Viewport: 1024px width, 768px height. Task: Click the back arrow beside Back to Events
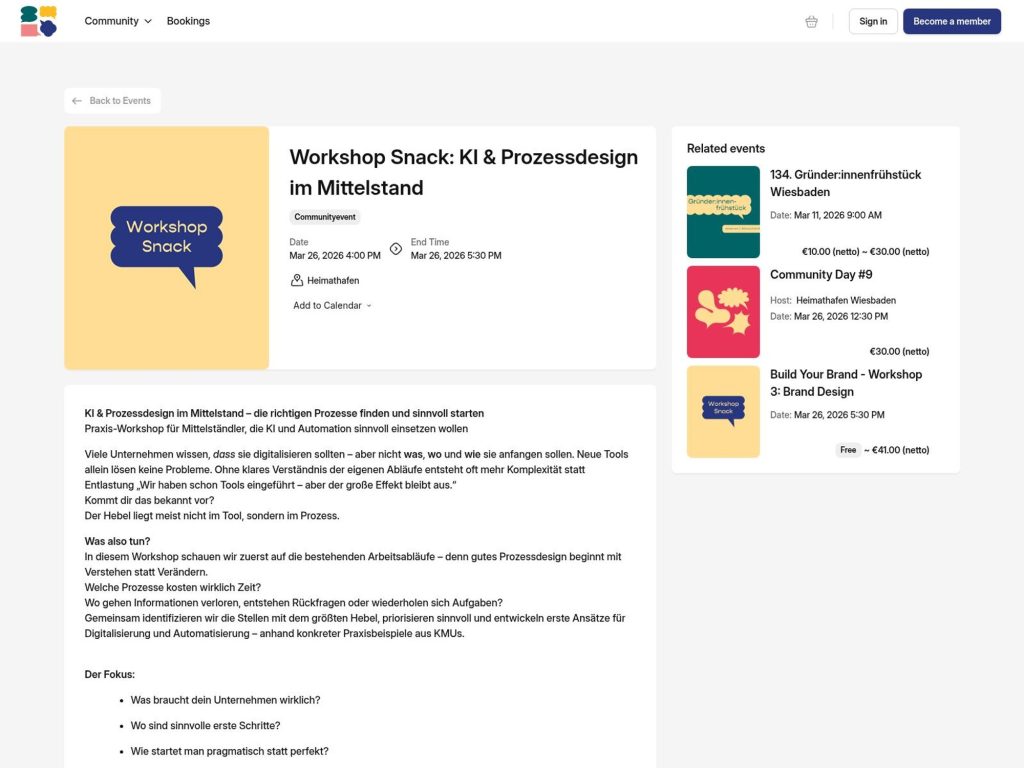[77, 100]
